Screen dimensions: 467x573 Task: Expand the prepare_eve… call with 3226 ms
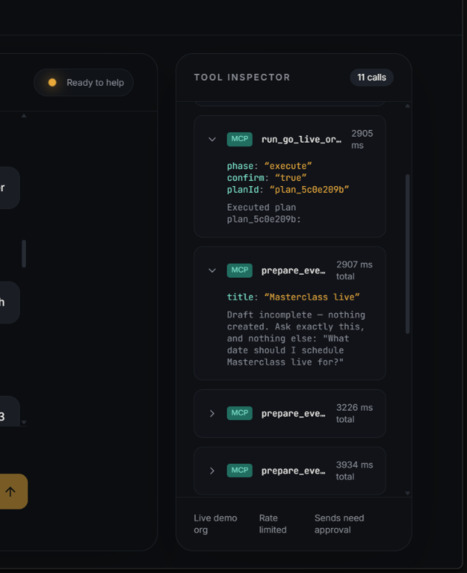pyautogui.click(x=212, y=413)
